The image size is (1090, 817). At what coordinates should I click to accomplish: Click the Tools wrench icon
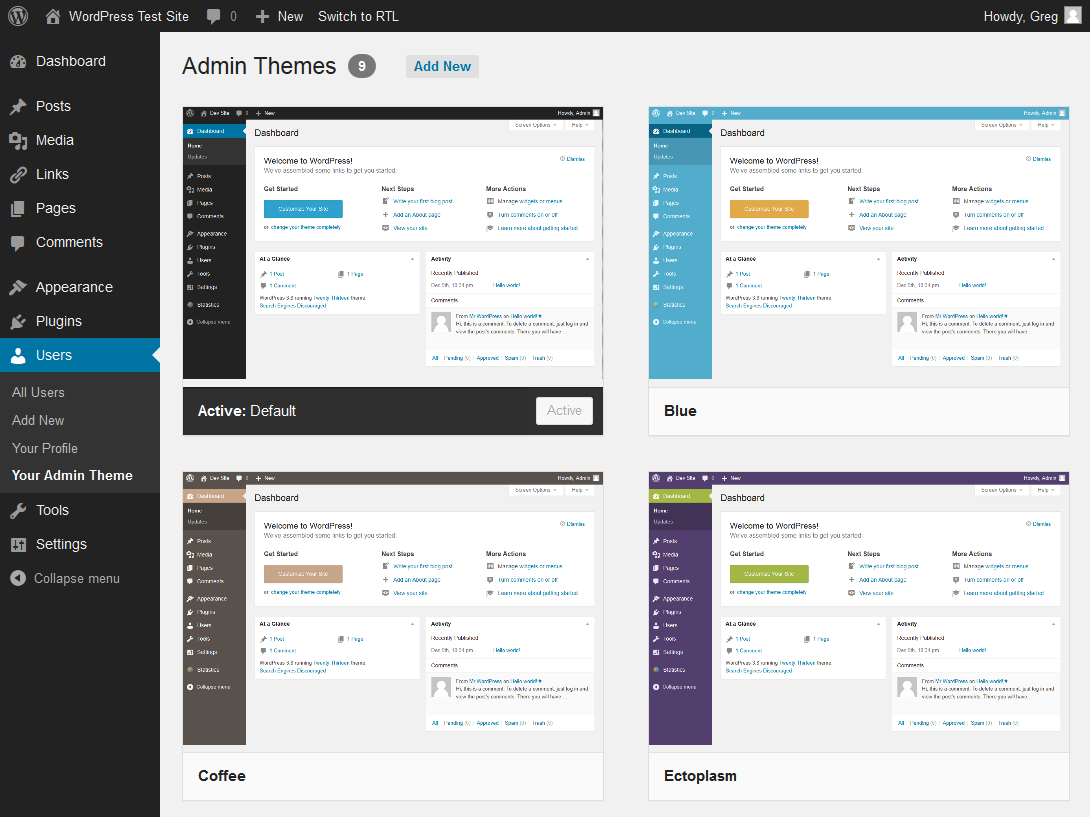[18, 510]
